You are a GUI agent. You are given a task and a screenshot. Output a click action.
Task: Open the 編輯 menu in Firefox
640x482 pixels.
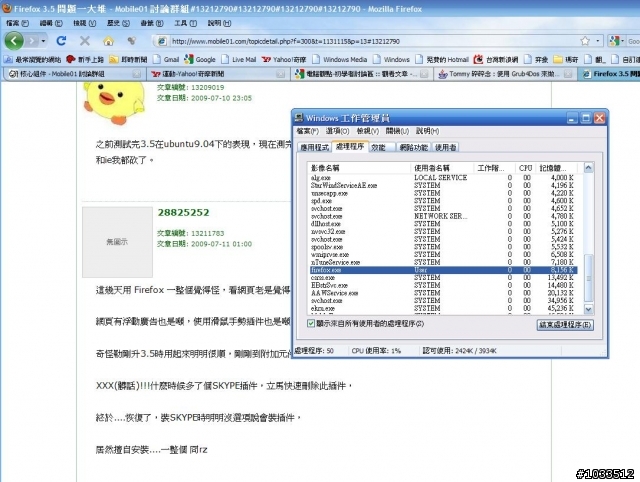point(51,23)
